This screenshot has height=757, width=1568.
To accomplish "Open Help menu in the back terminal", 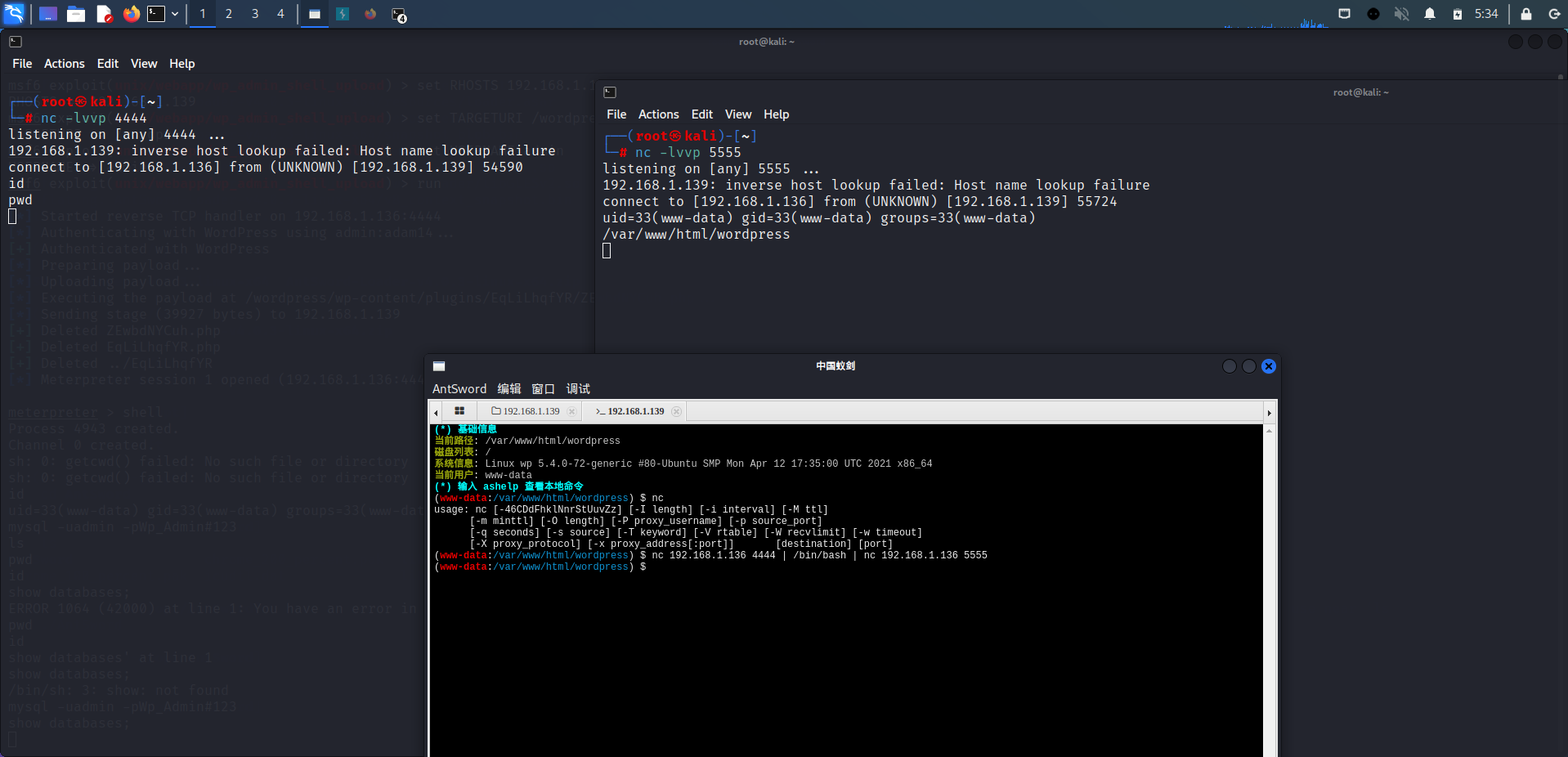I will [182, 64].
